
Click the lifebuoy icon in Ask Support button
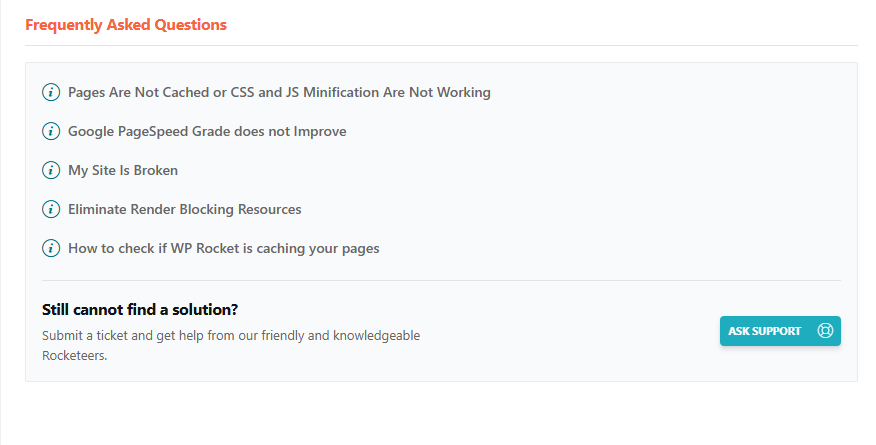[x=825, y=331]
